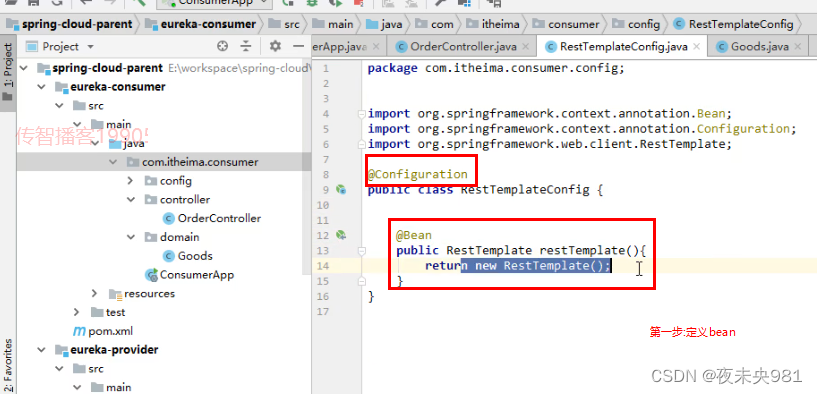
Task: Click the main breadcrumb segment
Action: tap(333, 24)
